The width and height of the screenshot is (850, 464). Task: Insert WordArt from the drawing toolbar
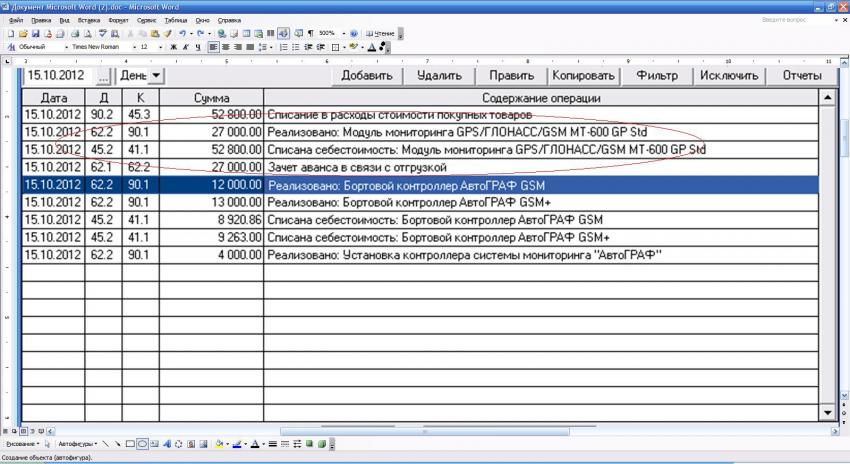[166, 443]
